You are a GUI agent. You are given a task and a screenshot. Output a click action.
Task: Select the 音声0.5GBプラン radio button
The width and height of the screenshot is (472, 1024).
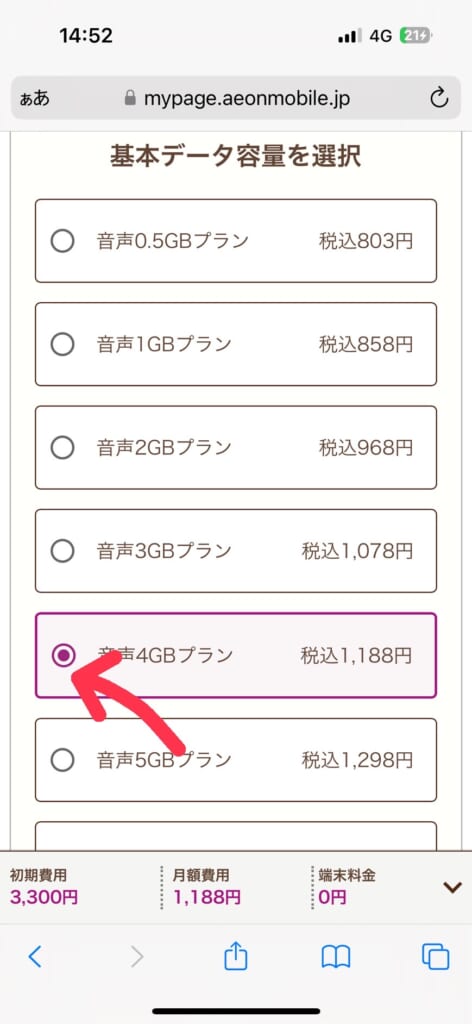click(x=63, y=241)
